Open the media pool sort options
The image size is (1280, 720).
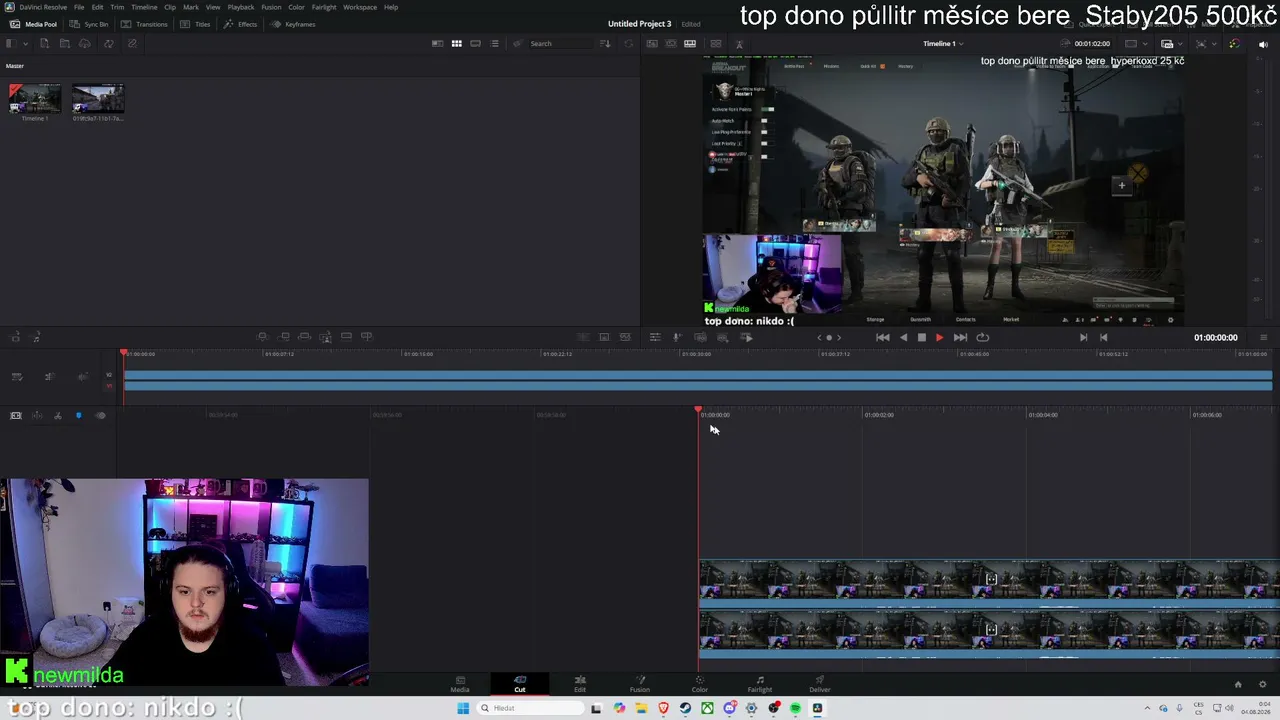click(x=604, y=44)
